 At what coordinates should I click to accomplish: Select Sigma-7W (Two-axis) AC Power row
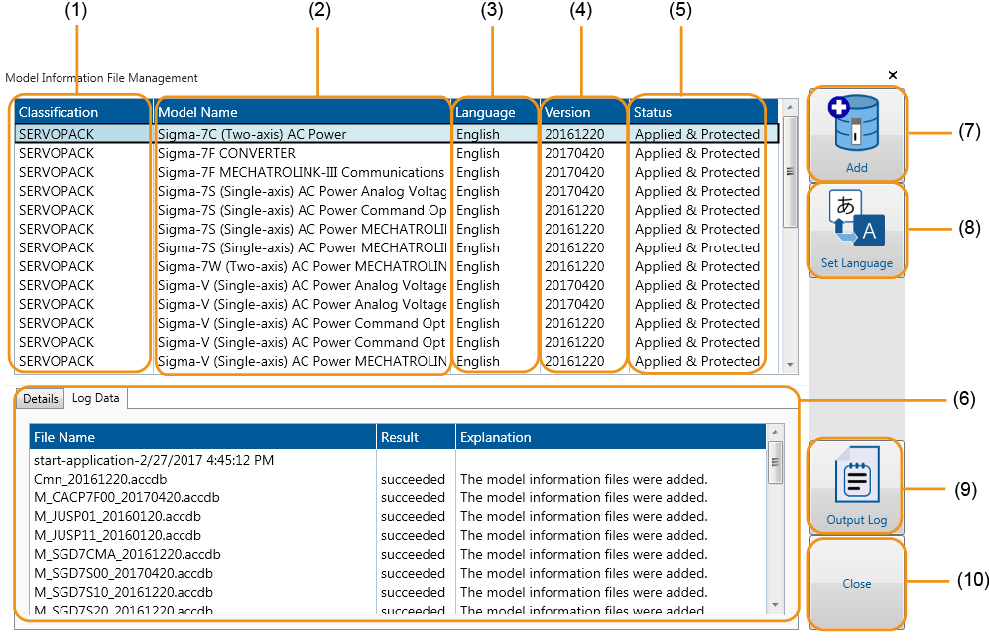coord(300,267)
